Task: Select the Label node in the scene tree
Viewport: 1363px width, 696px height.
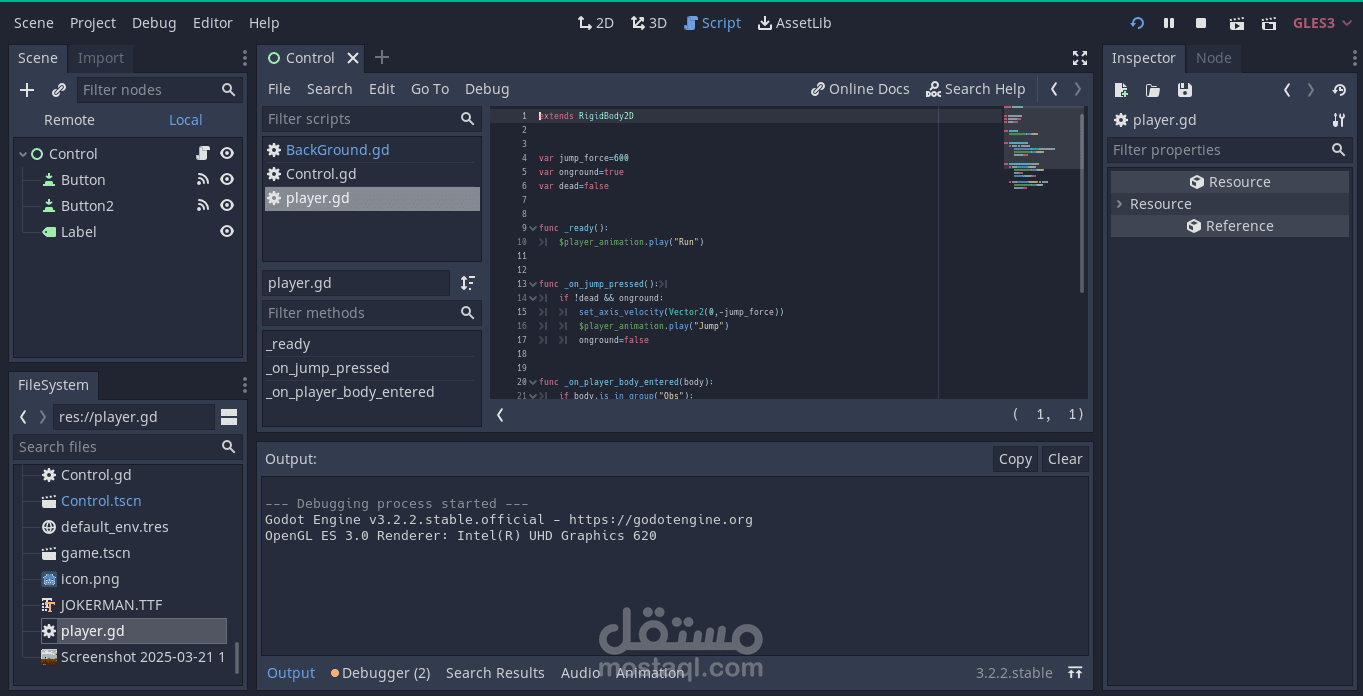Action: point(79,232)
